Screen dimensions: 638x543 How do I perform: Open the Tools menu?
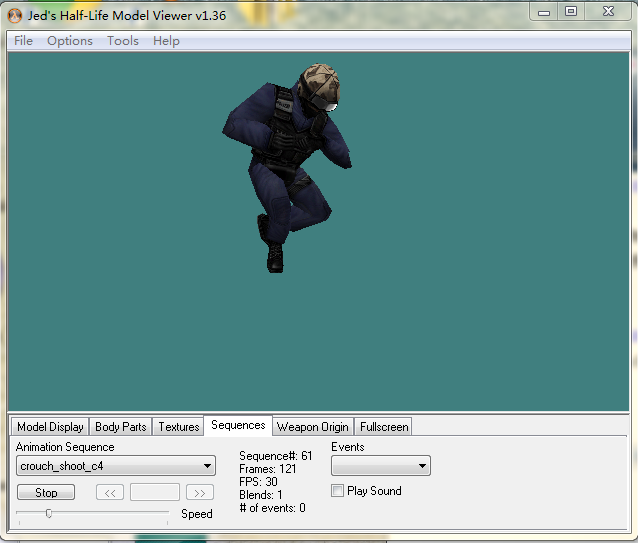(123, 41)
